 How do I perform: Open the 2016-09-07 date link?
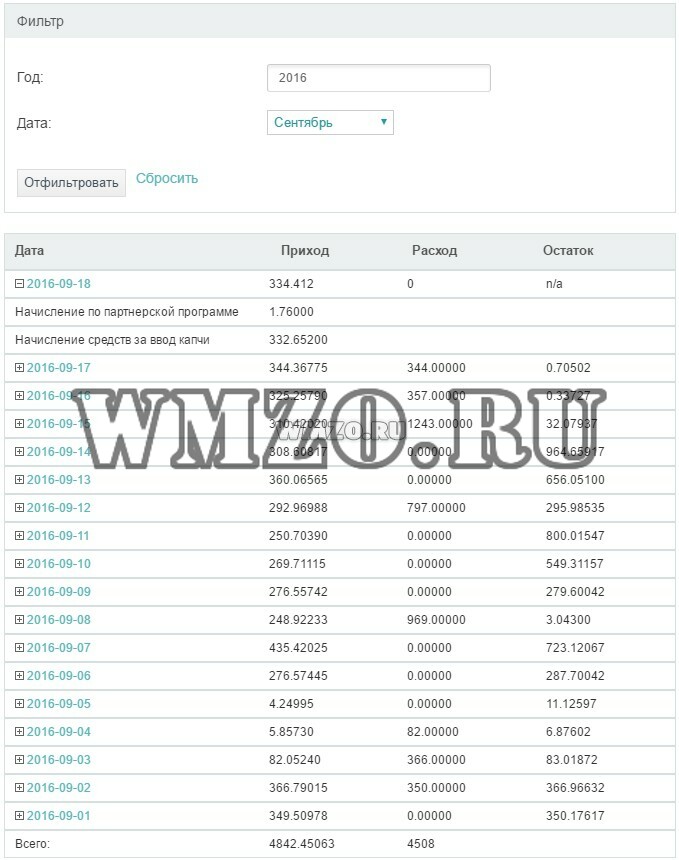(x=59, y=647)
